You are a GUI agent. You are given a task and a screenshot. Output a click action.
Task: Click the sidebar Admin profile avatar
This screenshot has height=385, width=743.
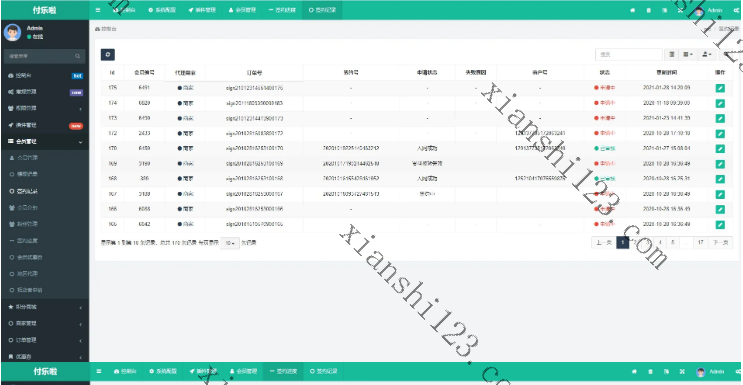[x=12, y=32]
